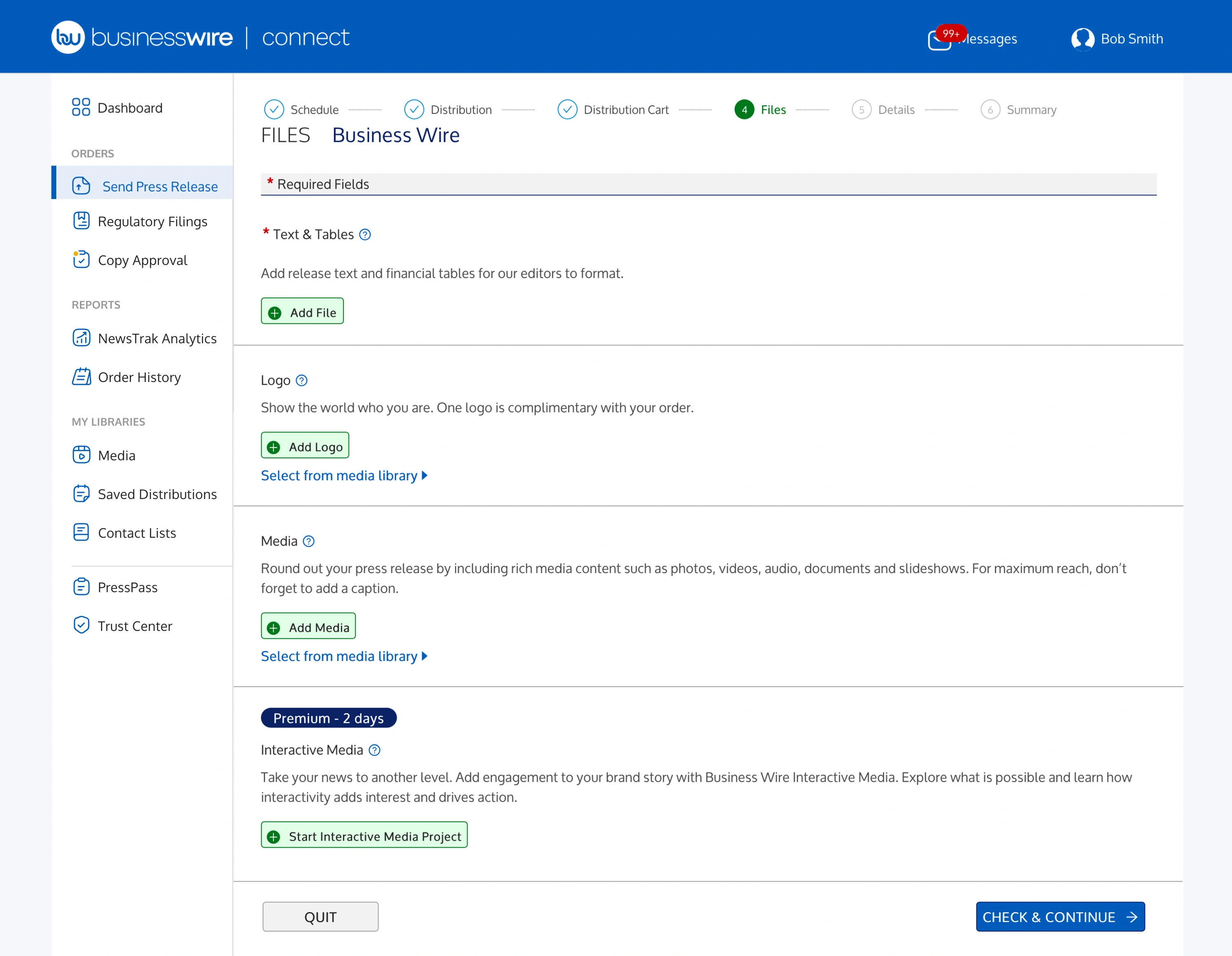
Task: Expand Select from media library under Logo
Action: [344, 476]
